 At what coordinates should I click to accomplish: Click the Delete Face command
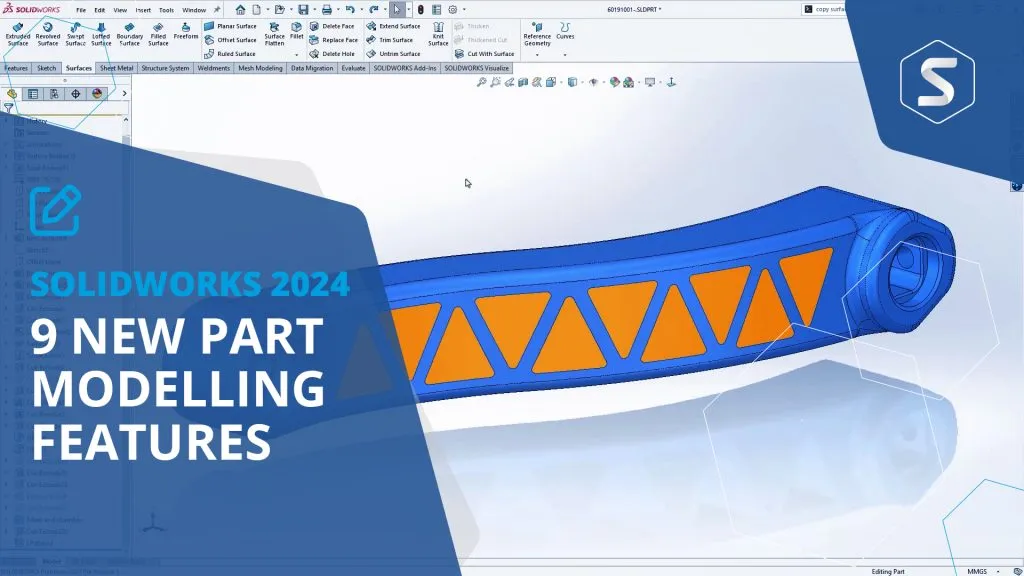(x=331, y=26)
